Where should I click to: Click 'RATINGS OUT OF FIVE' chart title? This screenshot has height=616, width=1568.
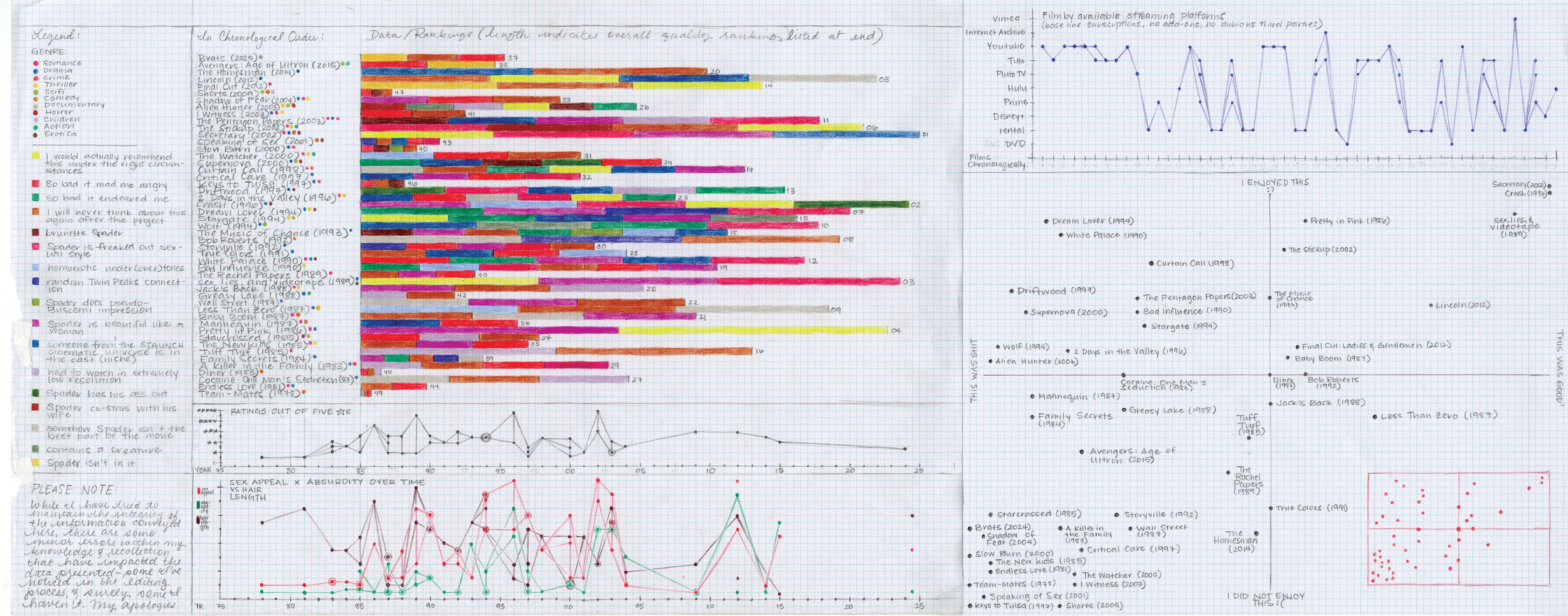point(290,412)
